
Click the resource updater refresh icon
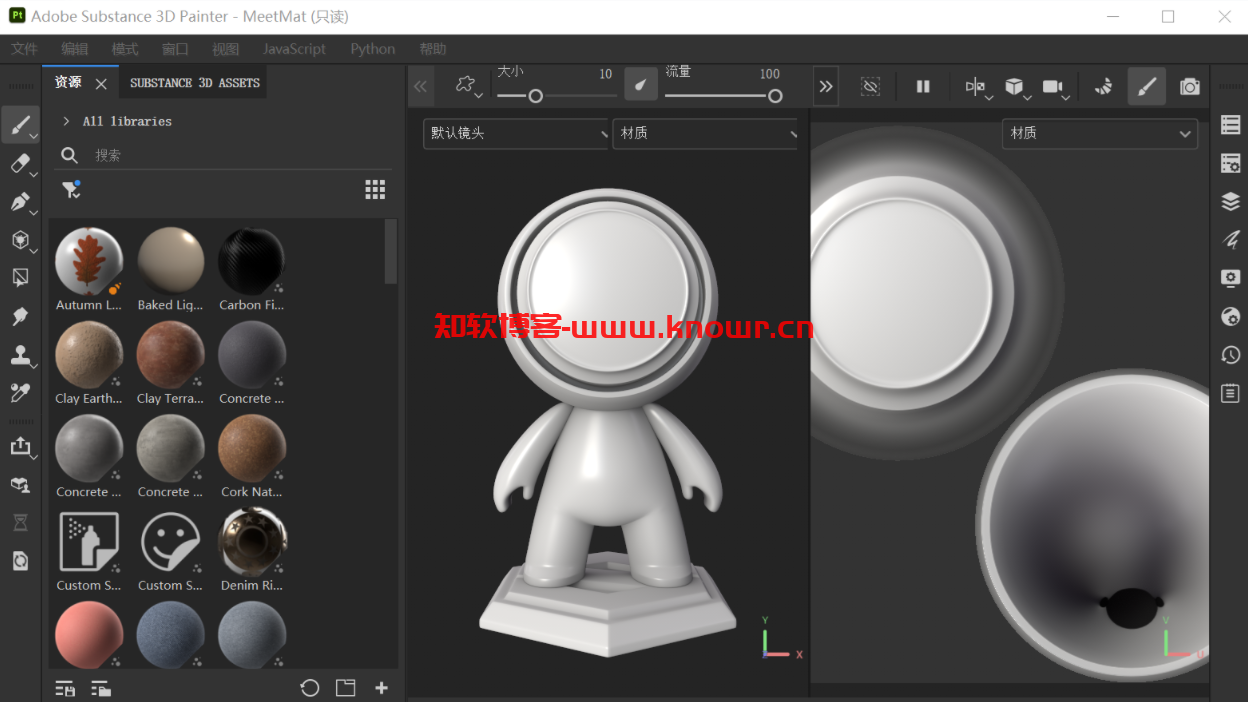pyautogui.click(x=20, y=561)
